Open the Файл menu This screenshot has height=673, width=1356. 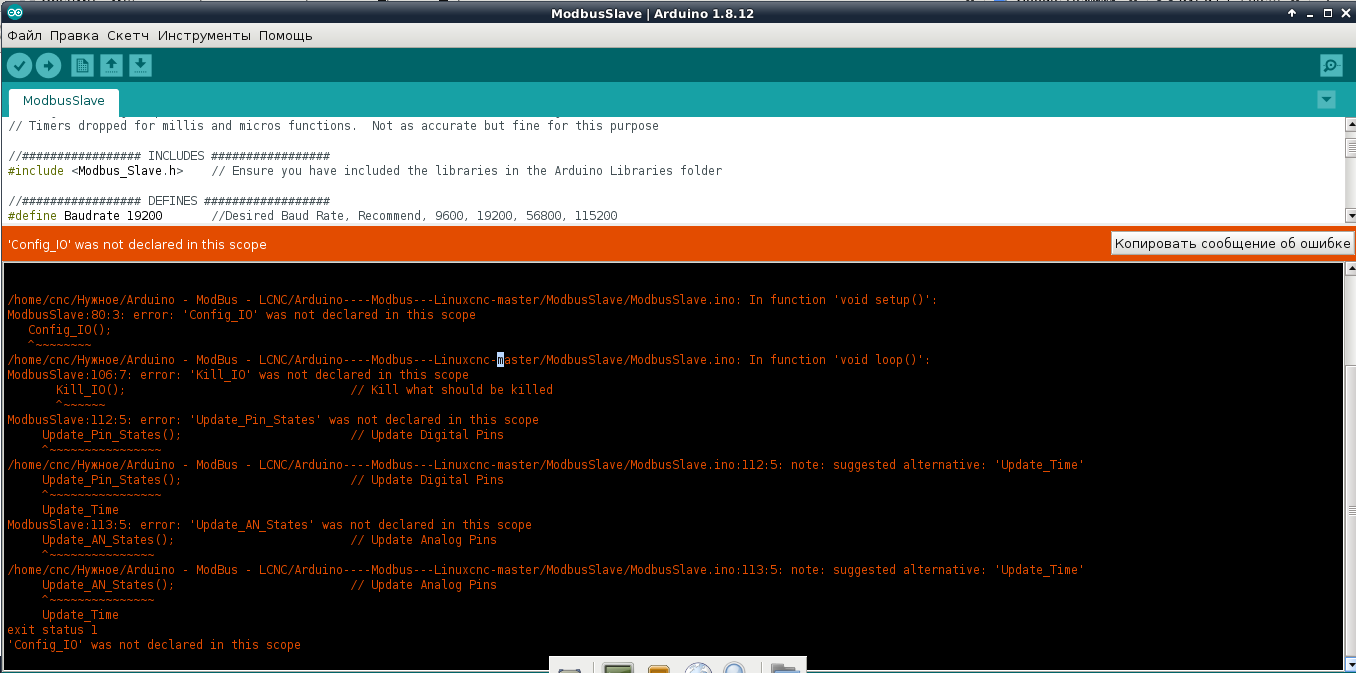[x=24, y=35]
